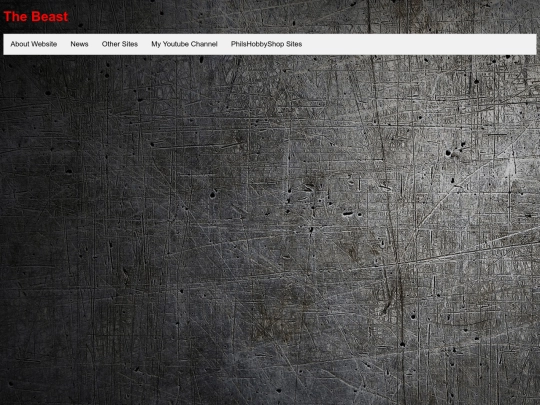Open PhilsHobbyShop Sites menu item

[267, 44]
